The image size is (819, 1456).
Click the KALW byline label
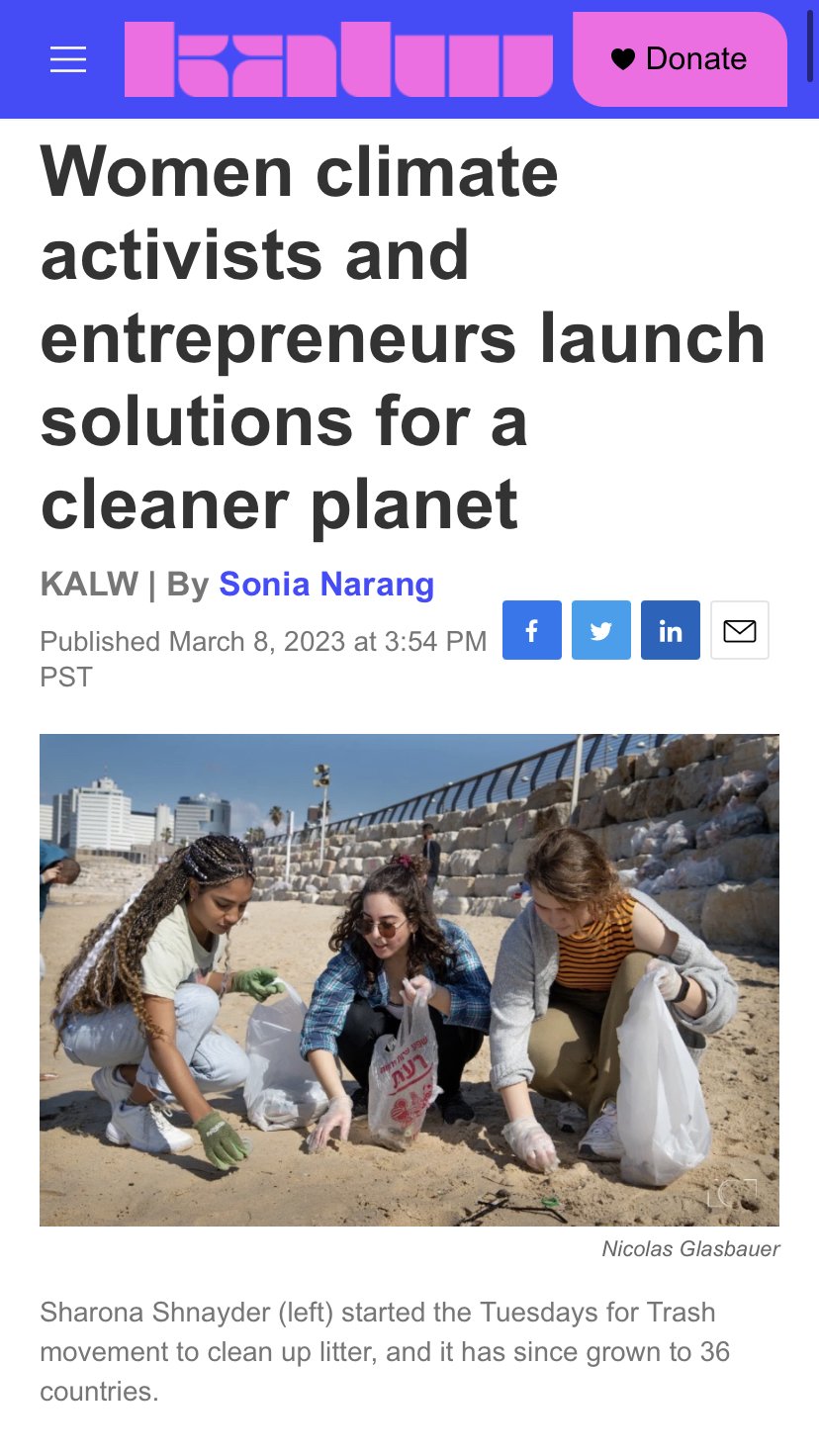coord(89,584)
